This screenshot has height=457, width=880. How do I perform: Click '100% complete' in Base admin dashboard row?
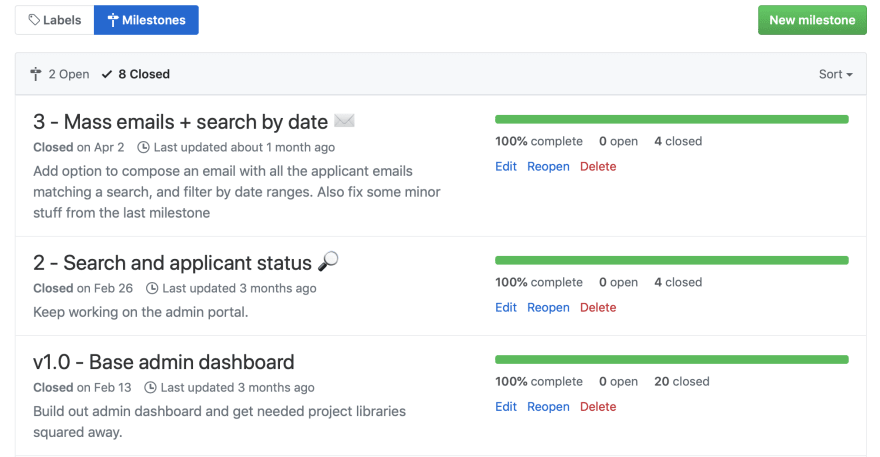tap(539, 381)
